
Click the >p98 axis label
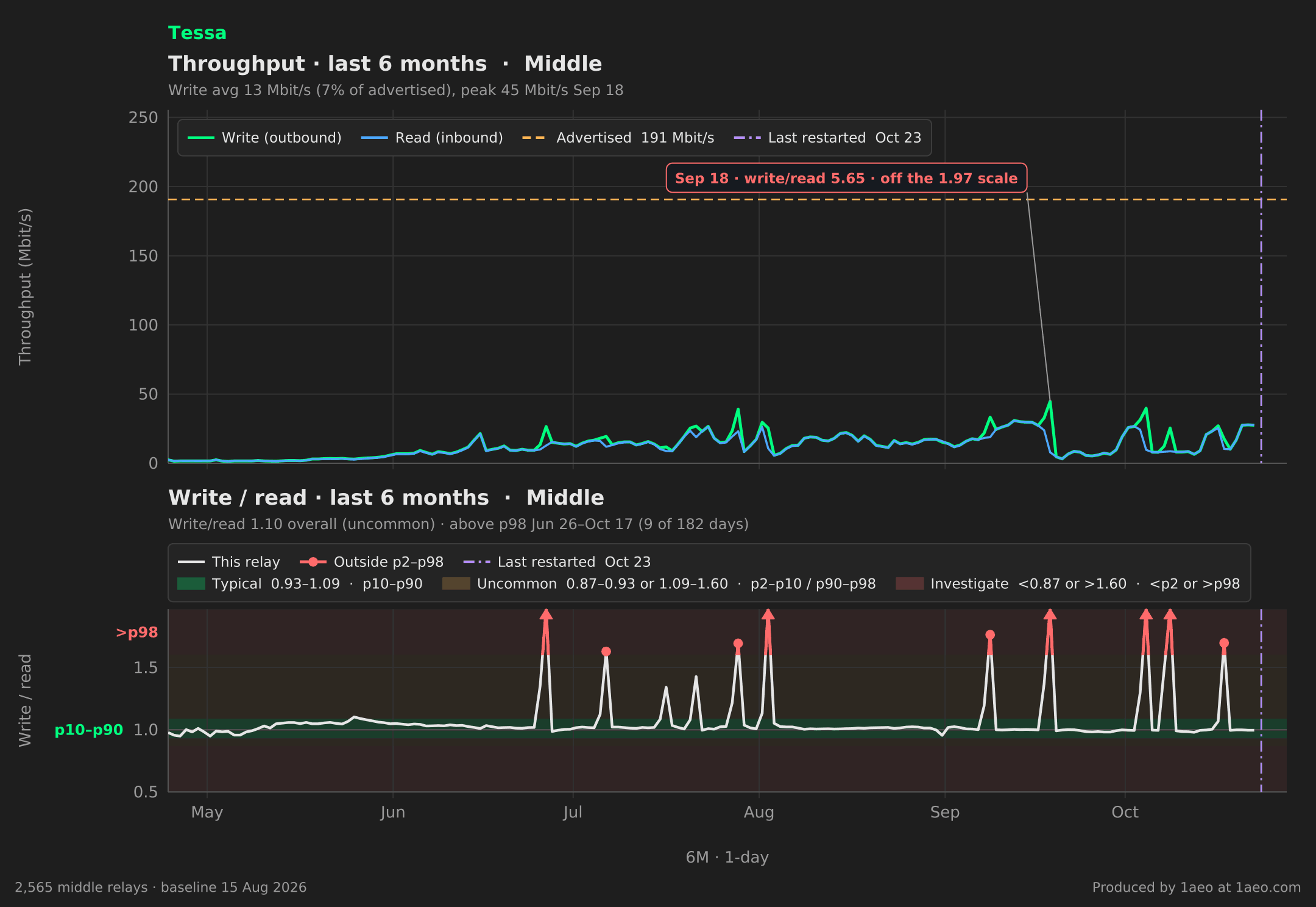point(137,633)
